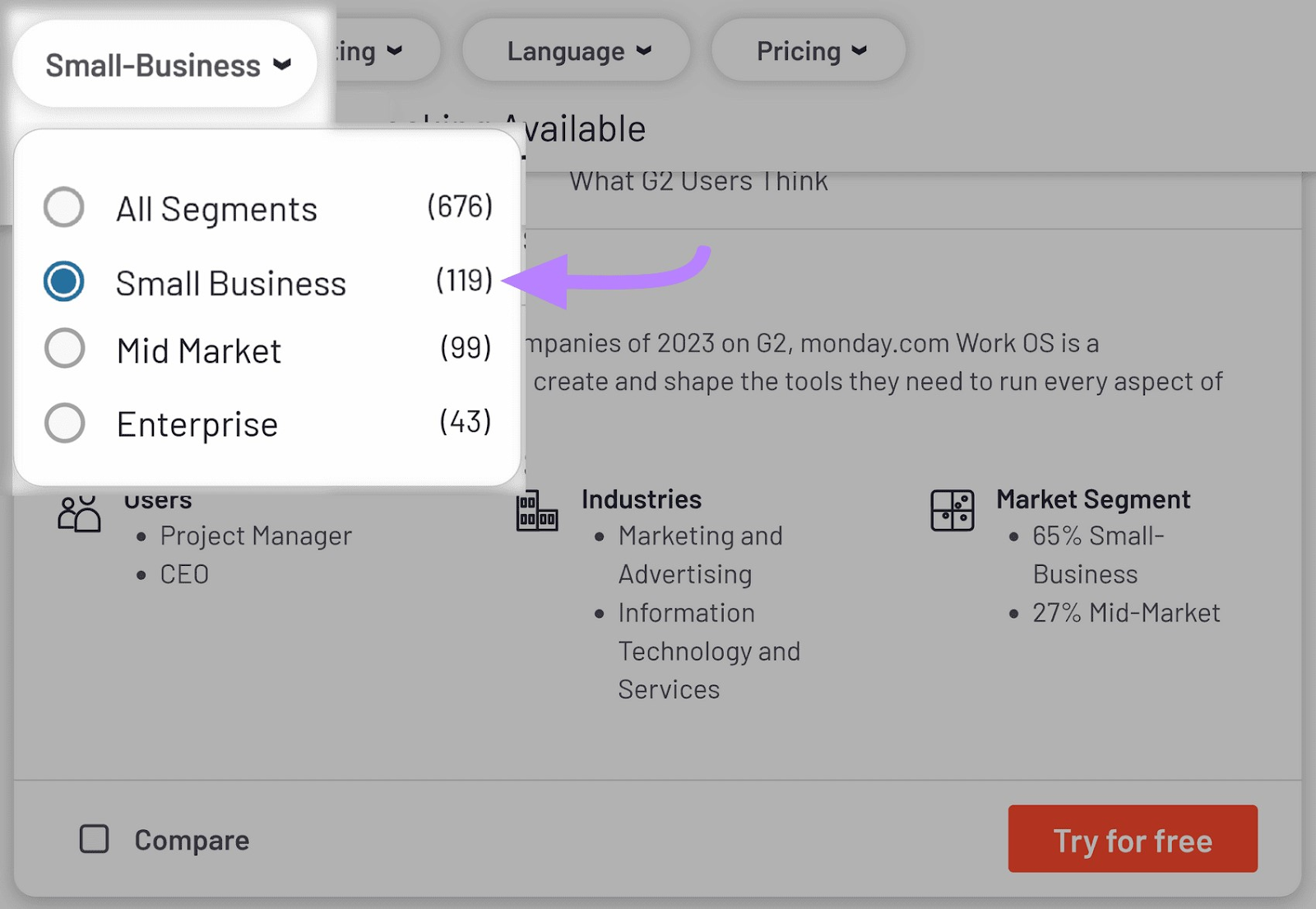Click 'Marketing and Advertising' industry entry
The height and width of the screenshot is (909, 1316).
[x=700, y=555]
